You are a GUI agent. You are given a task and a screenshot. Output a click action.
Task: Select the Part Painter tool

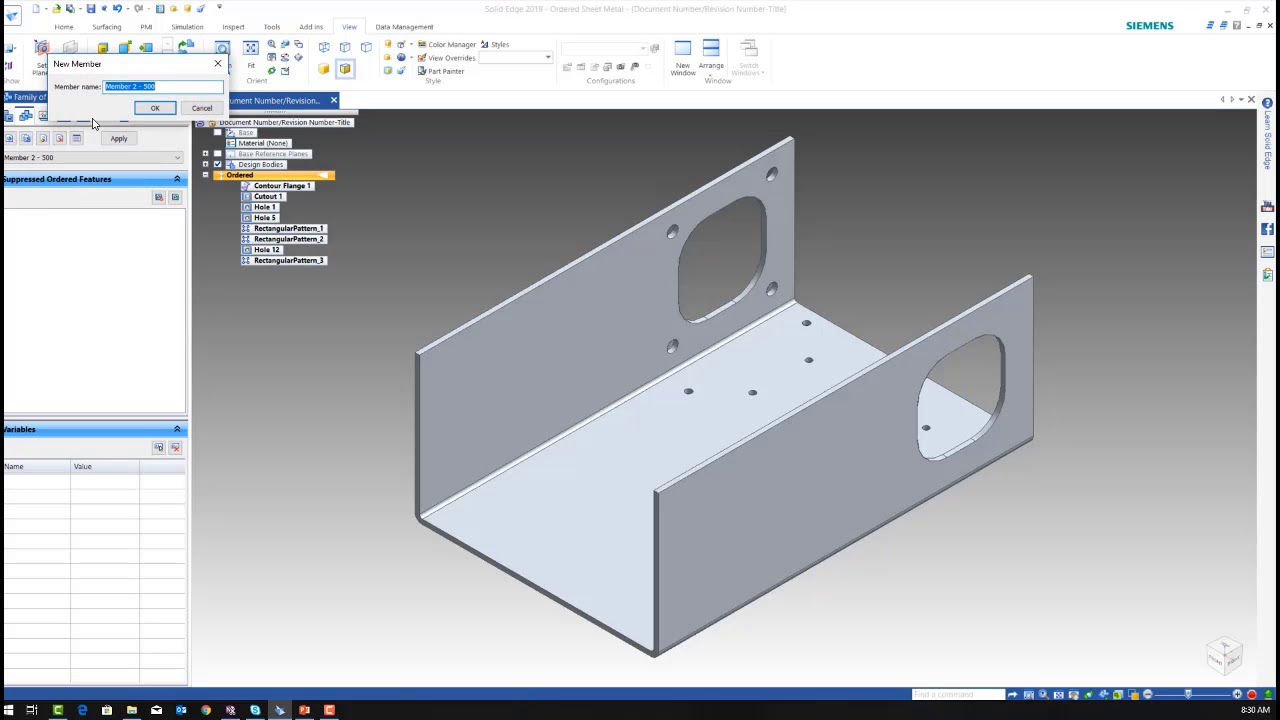point(441,71)
